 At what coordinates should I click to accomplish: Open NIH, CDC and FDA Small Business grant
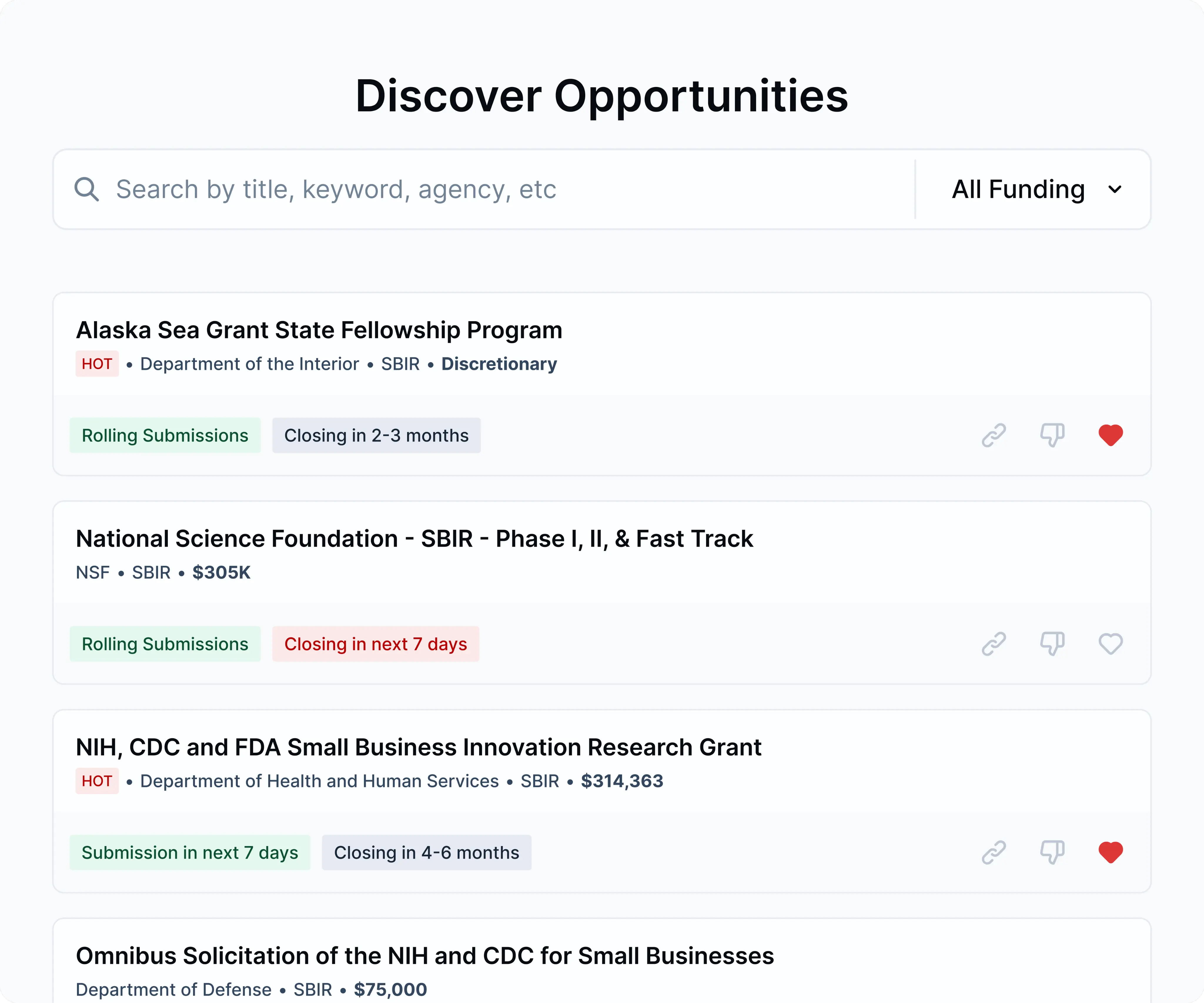pyautogui.click(x=419, y=747)
